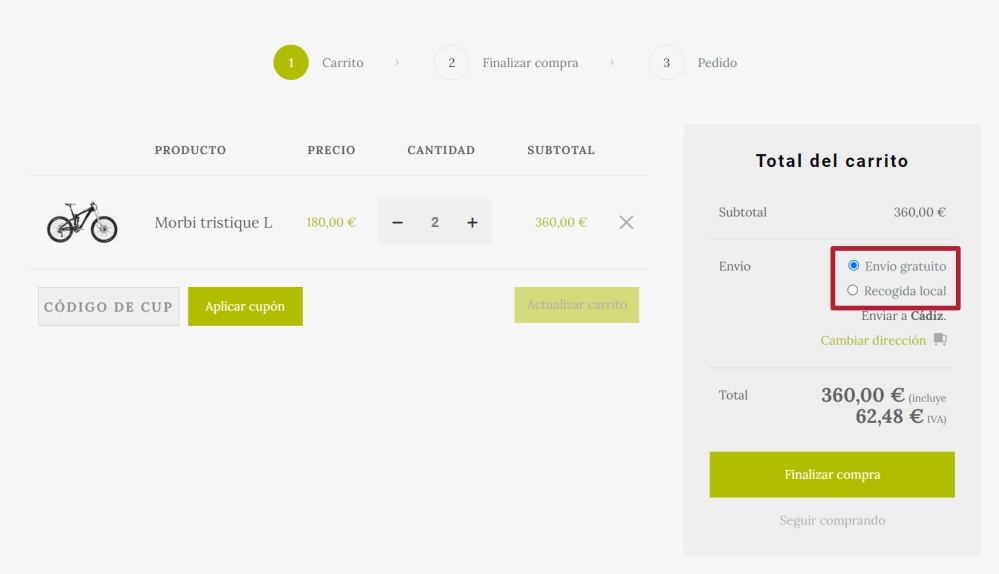Viewport: 999px width, 574px height.
Task: Go to Finalizar compra step label
Action: tap(530, 63)
